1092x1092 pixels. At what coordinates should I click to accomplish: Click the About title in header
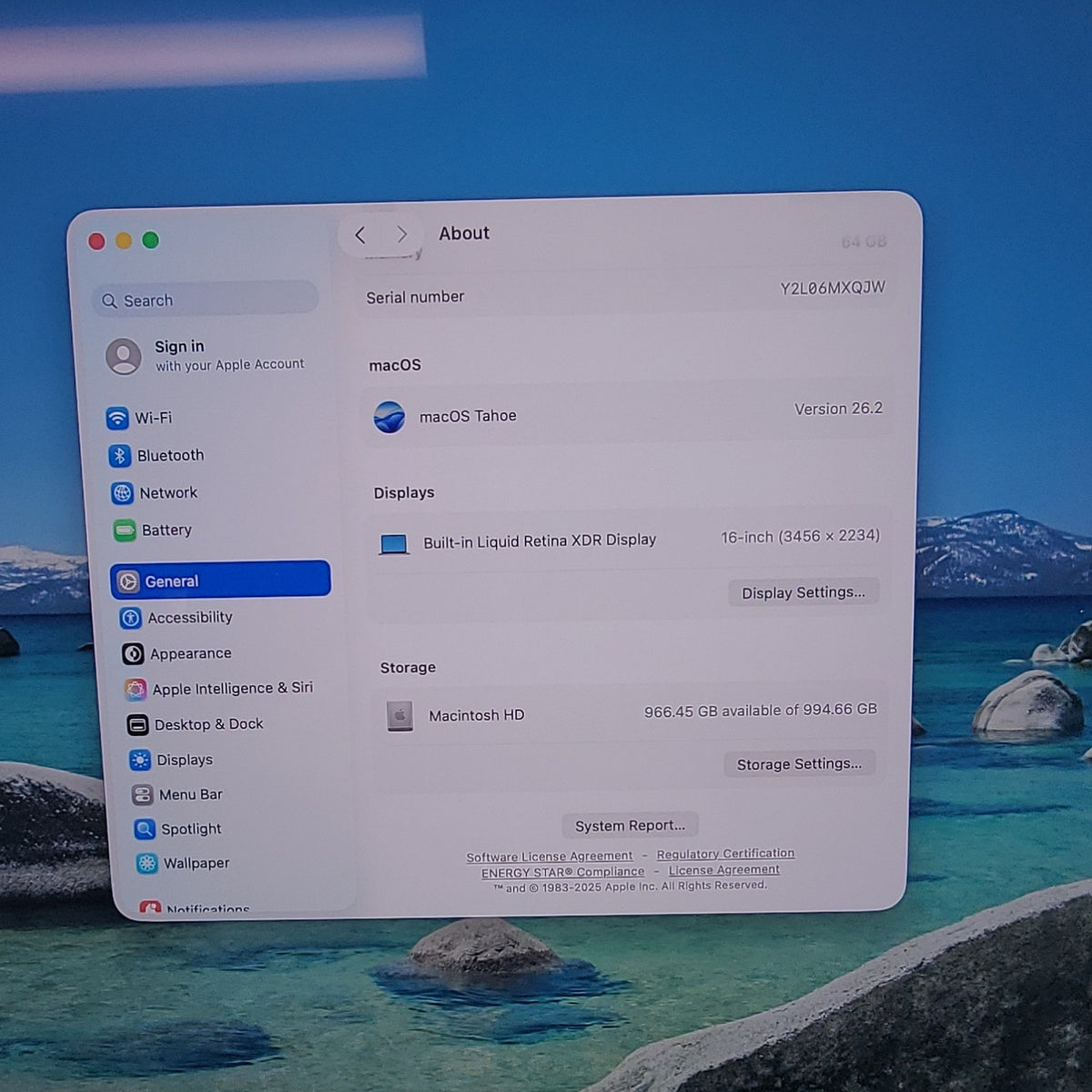coord(464,233)
